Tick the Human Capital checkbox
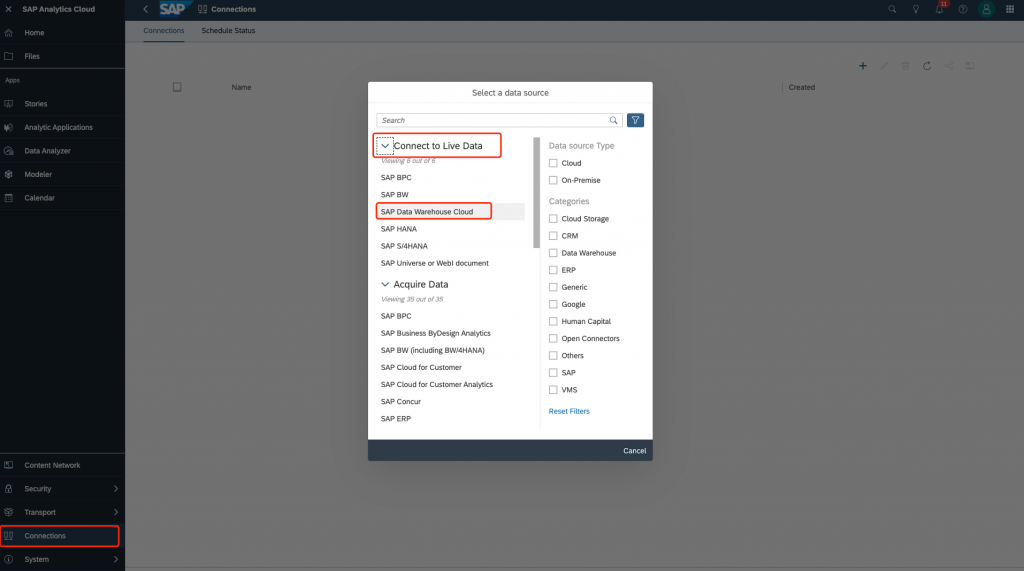This screenshot has height=571, width=1024. point(553,321)
